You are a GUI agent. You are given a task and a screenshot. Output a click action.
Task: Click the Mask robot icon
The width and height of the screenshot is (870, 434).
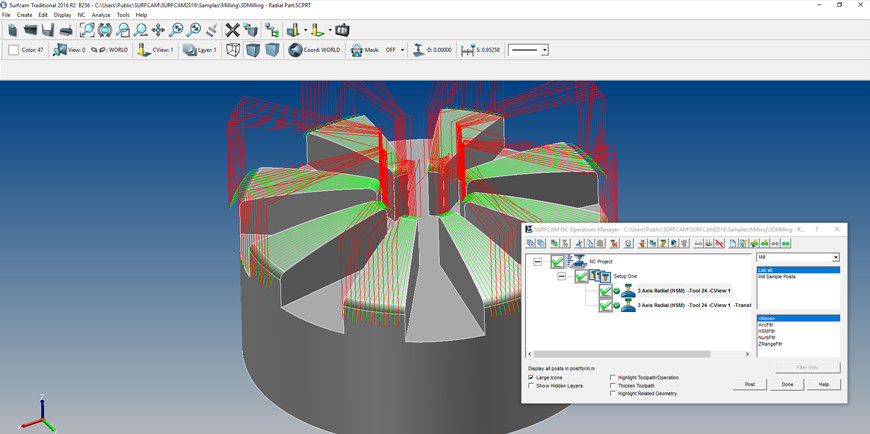point(356,50)
